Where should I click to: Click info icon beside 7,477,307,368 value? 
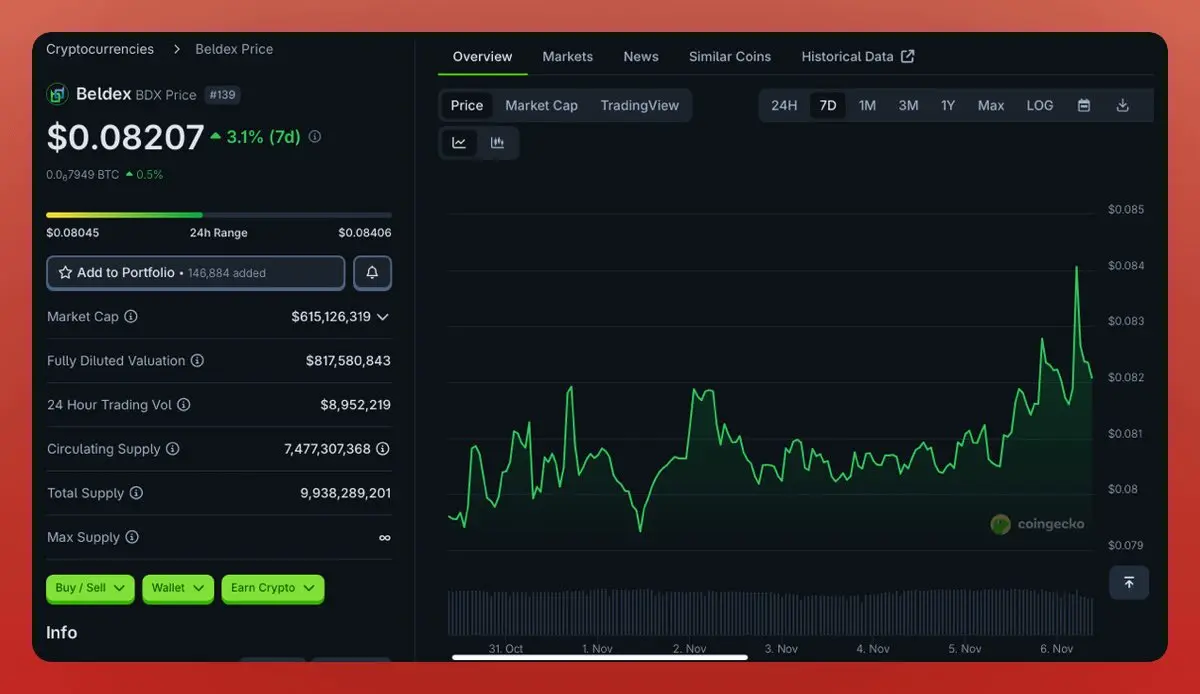click(x=383, y=449)
